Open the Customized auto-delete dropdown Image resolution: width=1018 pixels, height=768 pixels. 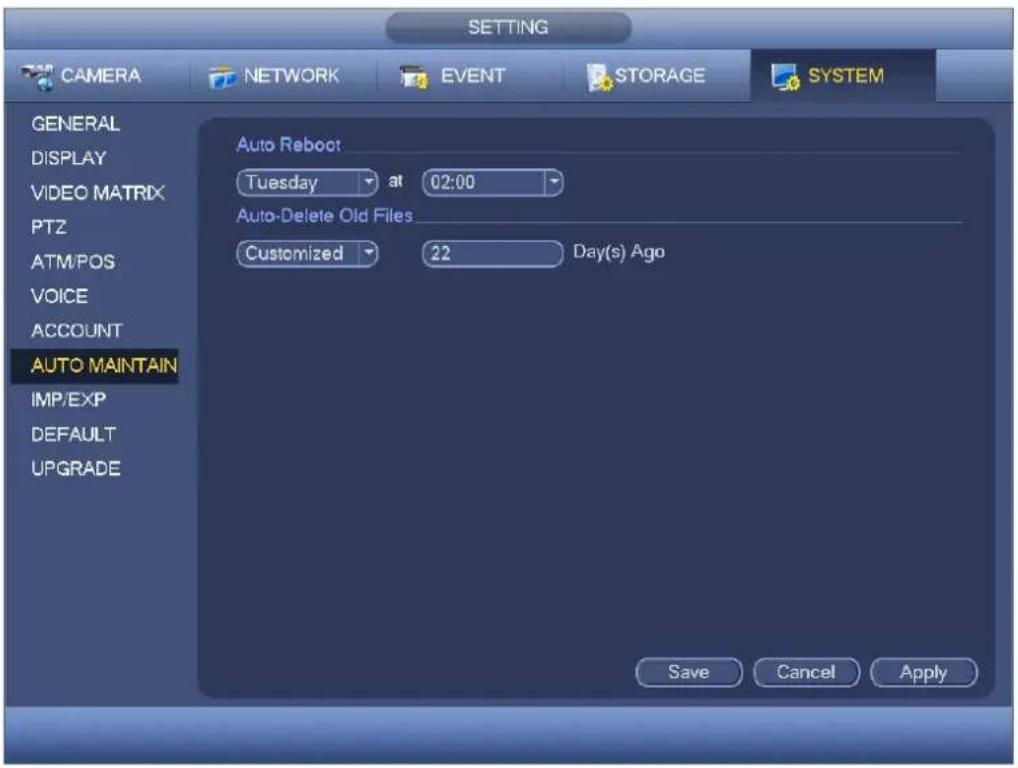(307, 253)
